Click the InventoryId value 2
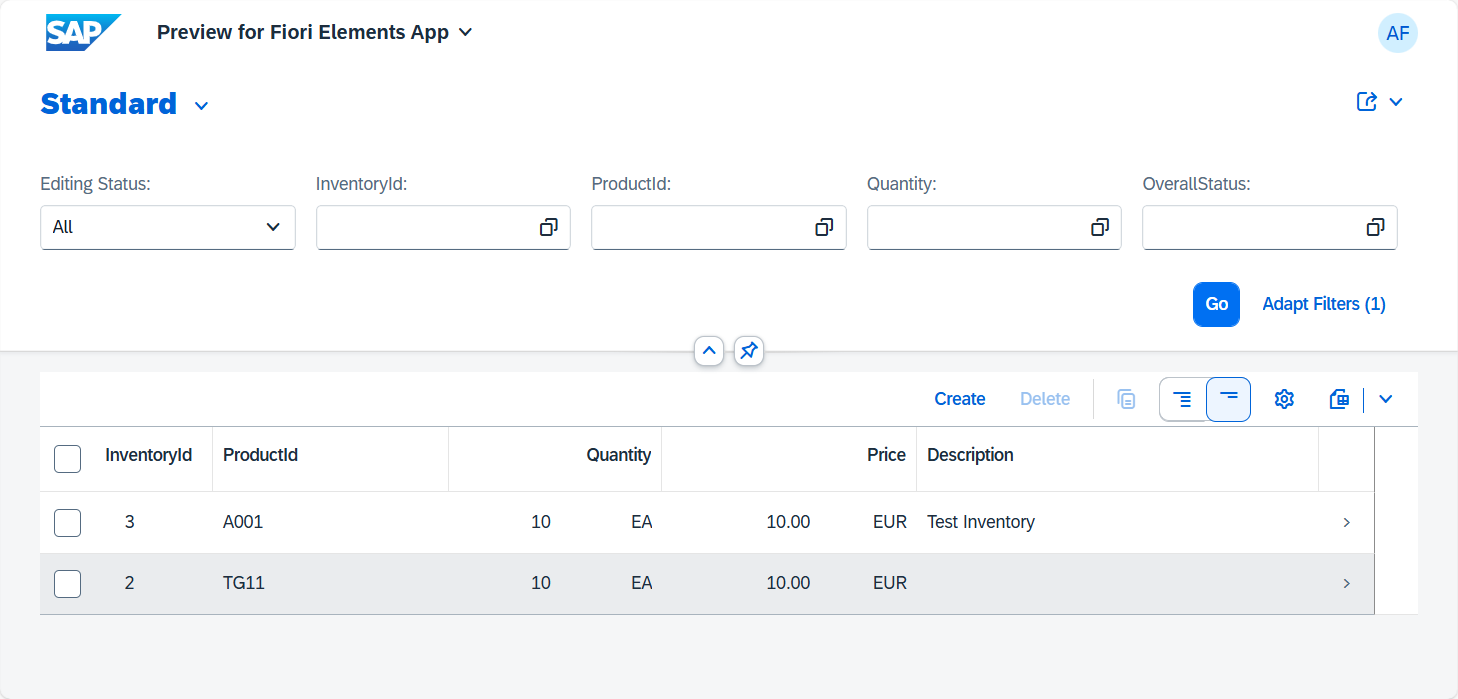Viewport: 1458px width, 699px height. point(129,583)
